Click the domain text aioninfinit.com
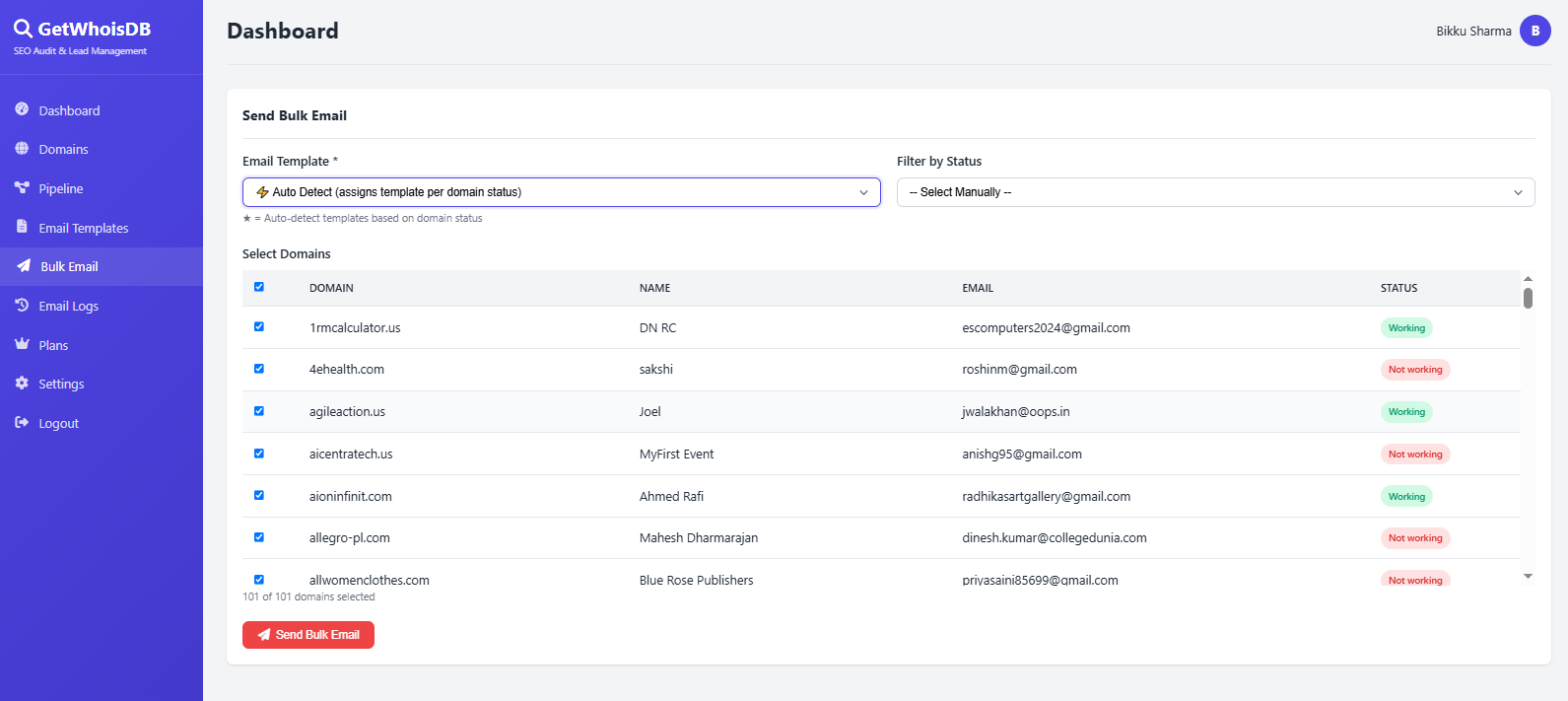Viewport: 1568px width, 701px height. pos(351,496)
